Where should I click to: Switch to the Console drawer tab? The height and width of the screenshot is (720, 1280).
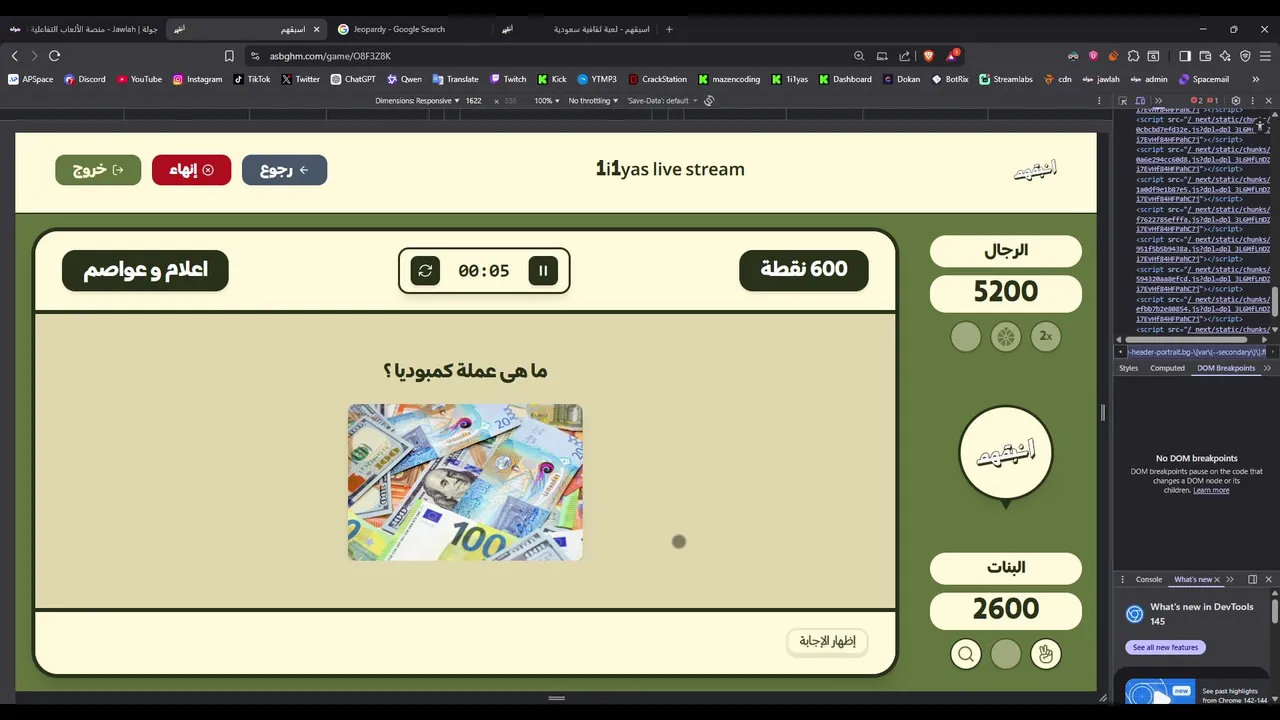pos(1149,579)
